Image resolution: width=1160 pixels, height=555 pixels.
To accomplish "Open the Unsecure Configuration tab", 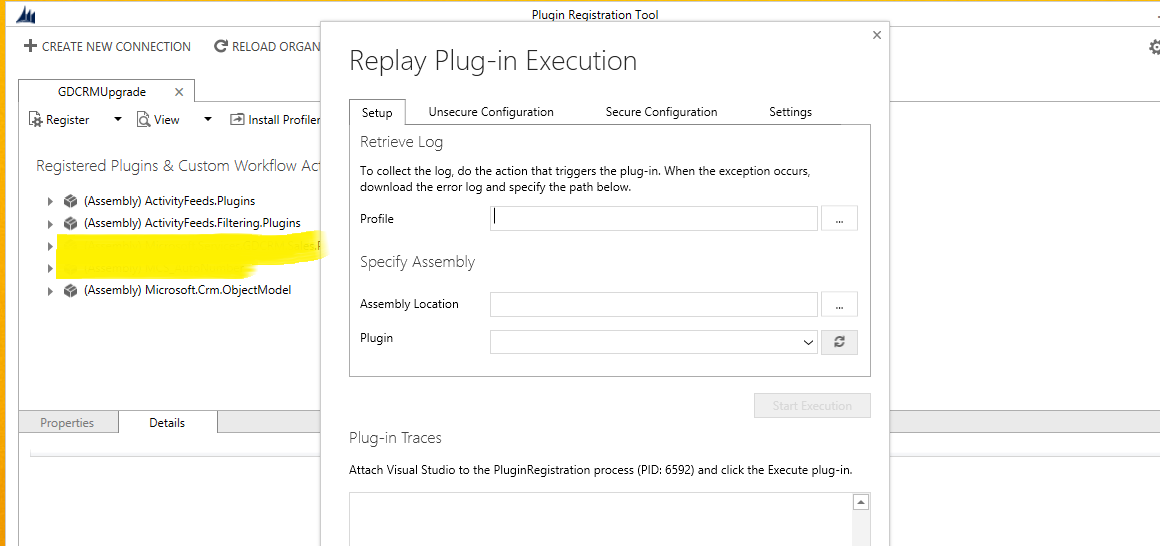I will coord(491,112).
